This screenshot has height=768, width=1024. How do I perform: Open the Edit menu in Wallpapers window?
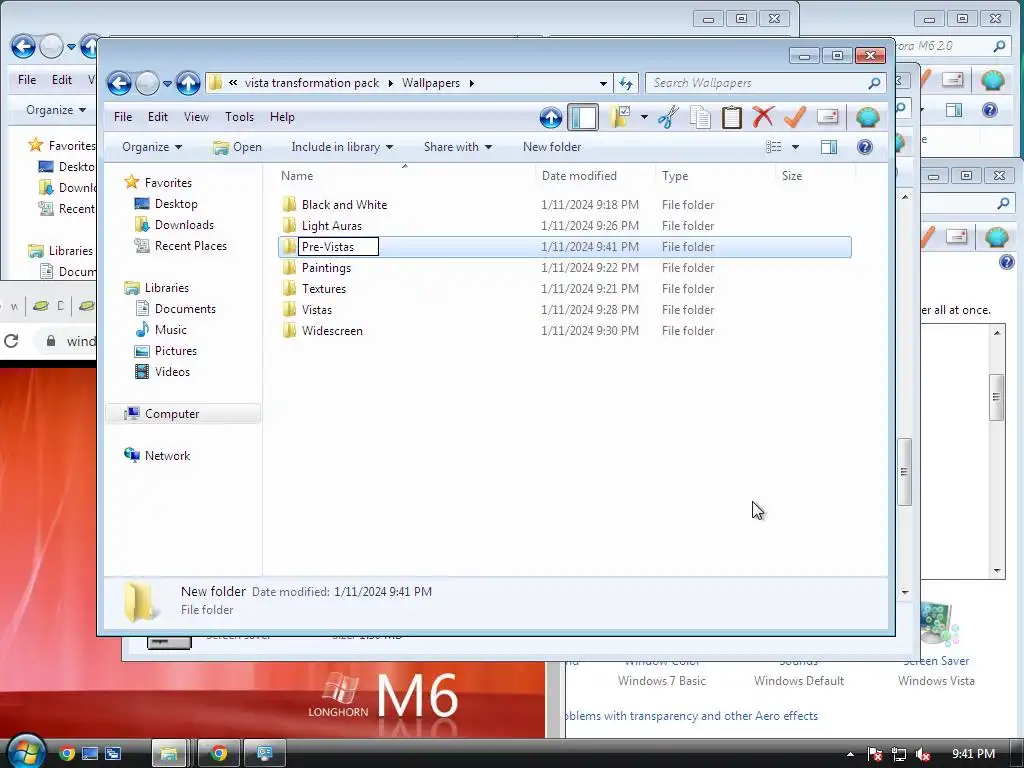pos(157,117)
